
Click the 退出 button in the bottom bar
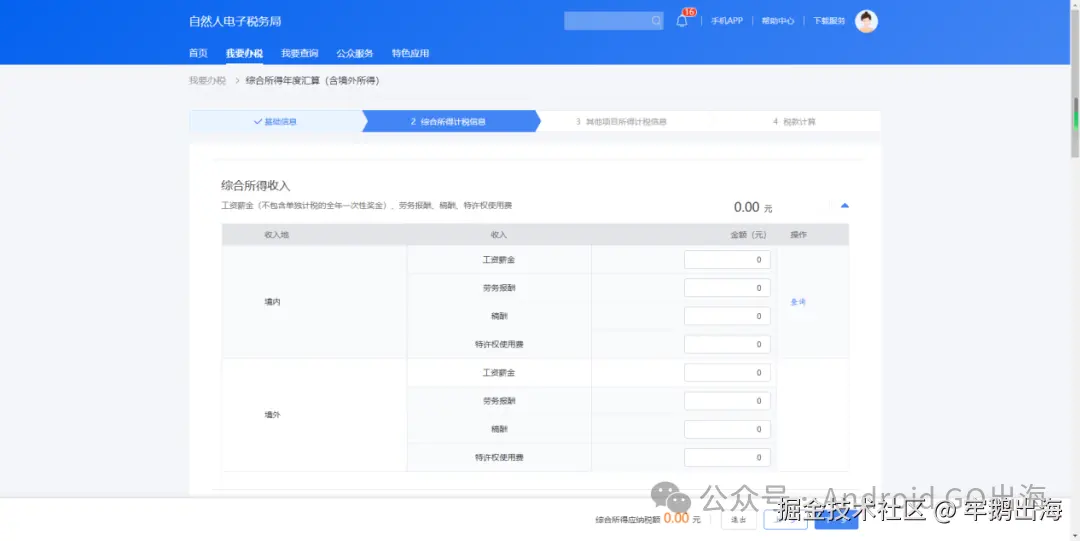738,520
